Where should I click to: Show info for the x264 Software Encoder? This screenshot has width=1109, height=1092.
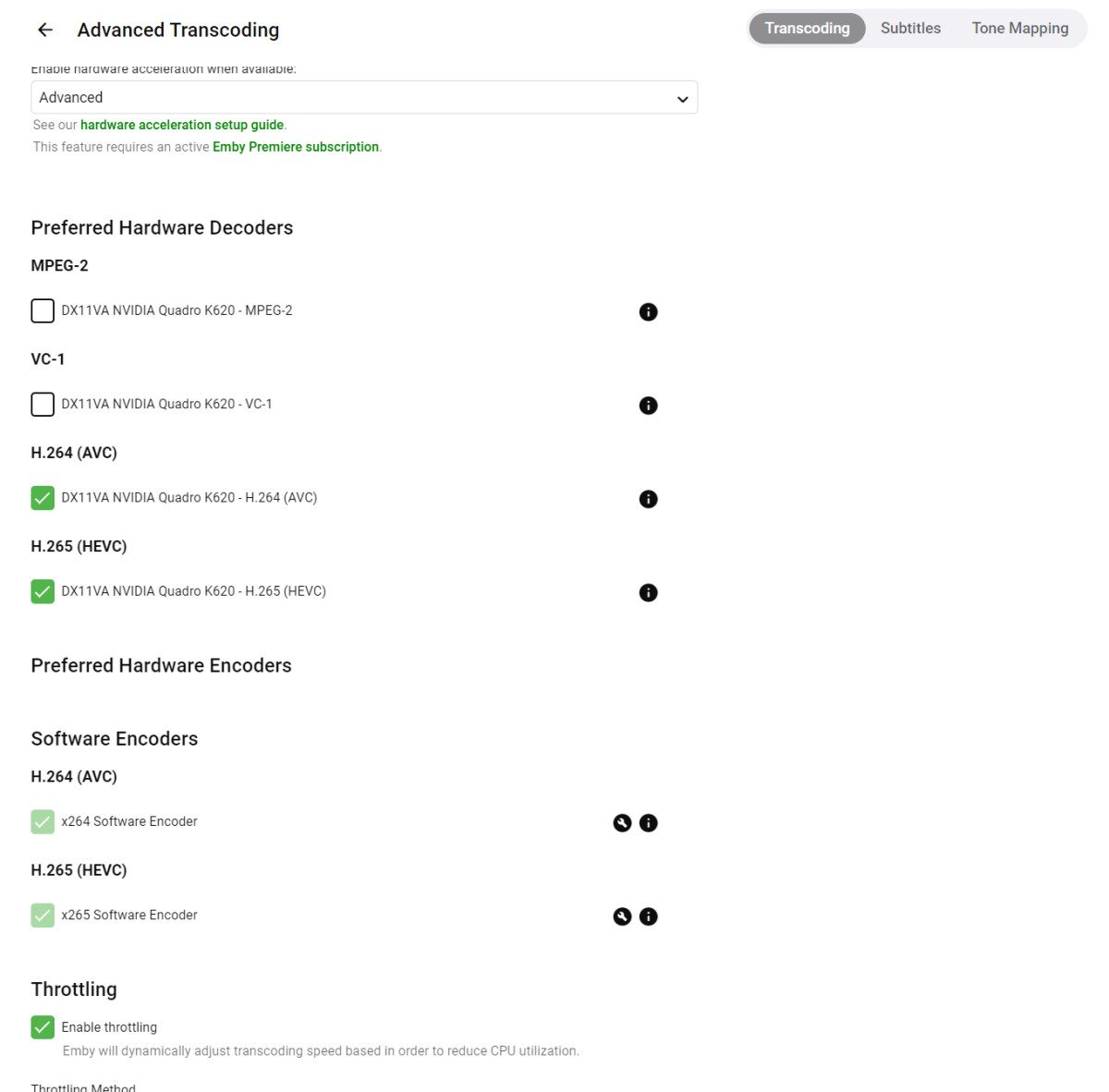(x=649, y=823)
